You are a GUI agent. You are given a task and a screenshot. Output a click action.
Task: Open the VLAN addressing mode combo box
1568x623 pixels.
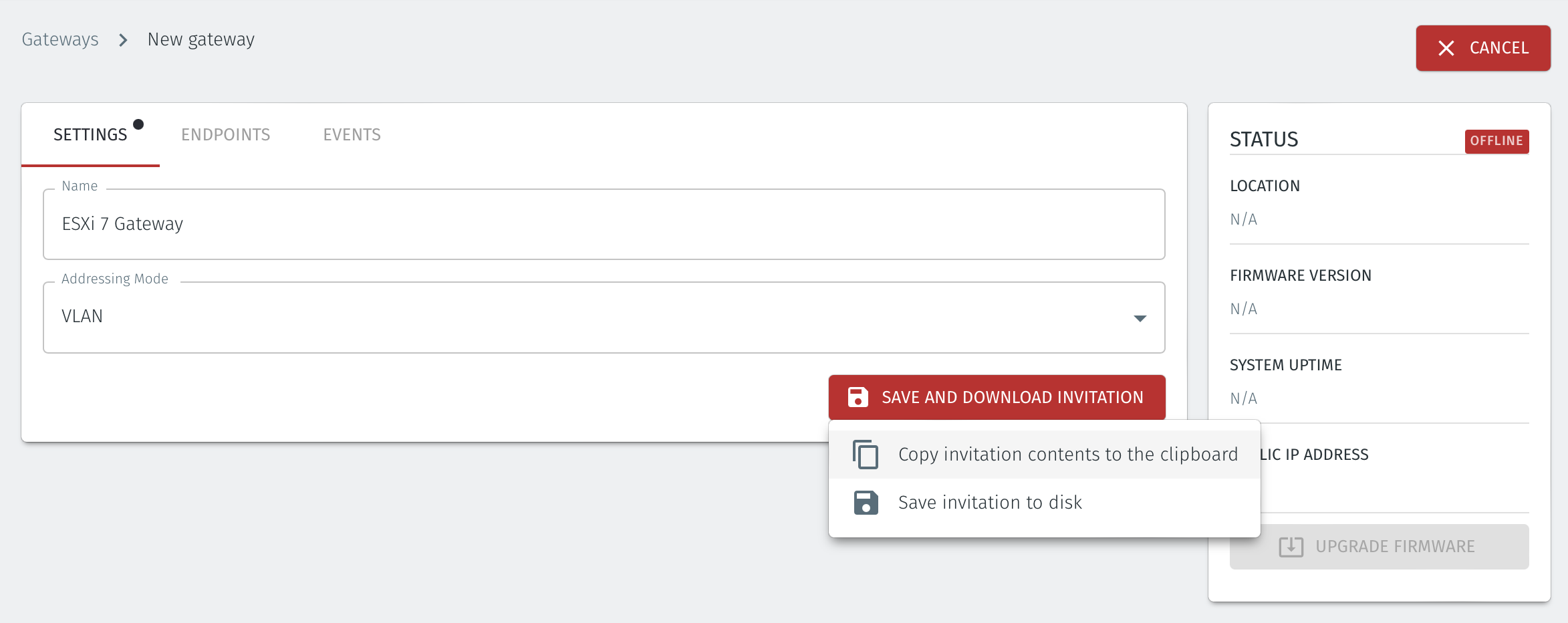pos(588,317)
